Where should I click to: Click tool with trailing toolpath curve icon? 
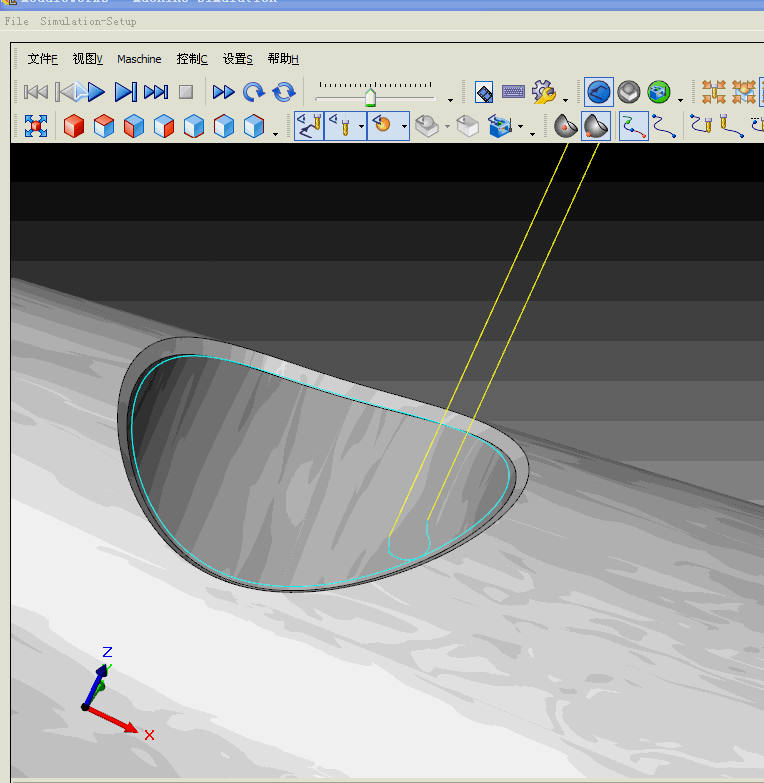pyautogui.click(x=732, y=125)
